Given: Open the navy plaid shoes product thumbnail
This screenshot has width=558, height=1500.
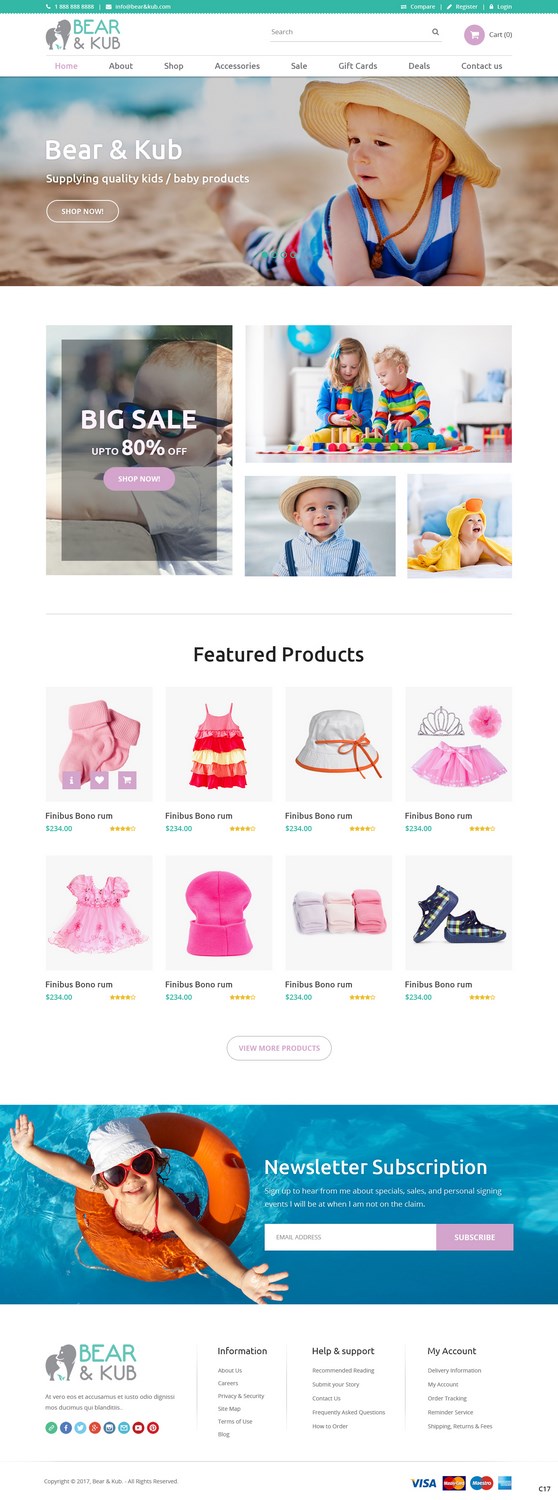Looking at the screenshot, I should 458,912.
